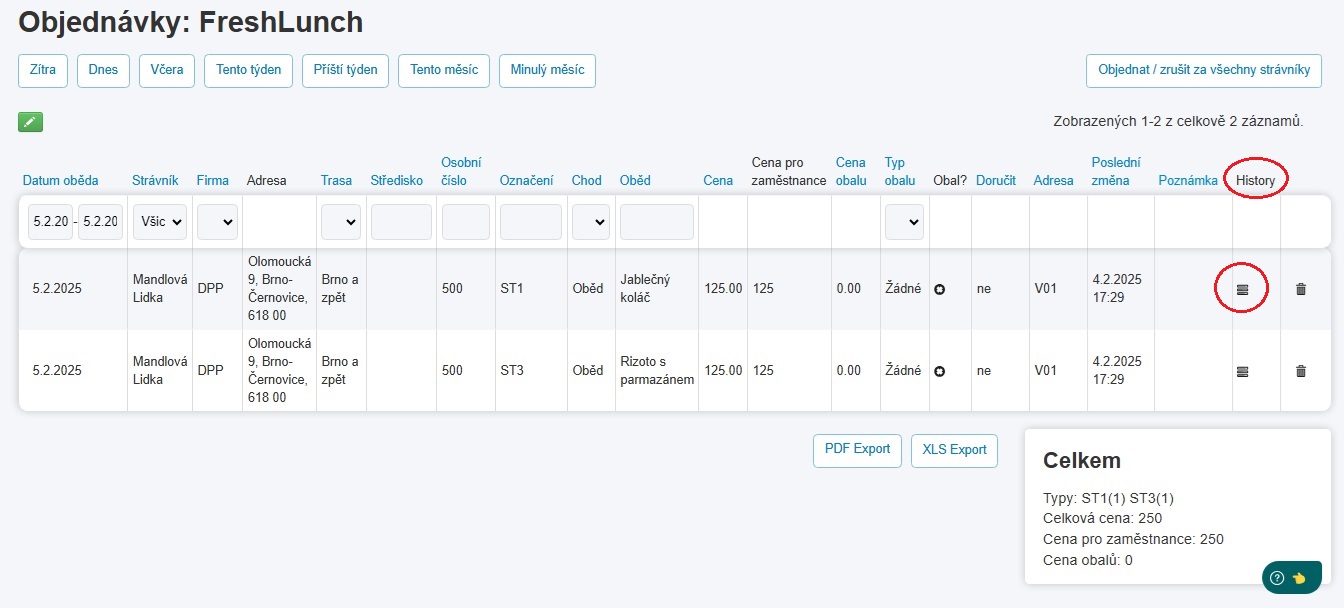Image resolution: width=1344 pixels, height=608 pixels.
Task: Sort by Oběd column header
Action: [x=635, y=181]
